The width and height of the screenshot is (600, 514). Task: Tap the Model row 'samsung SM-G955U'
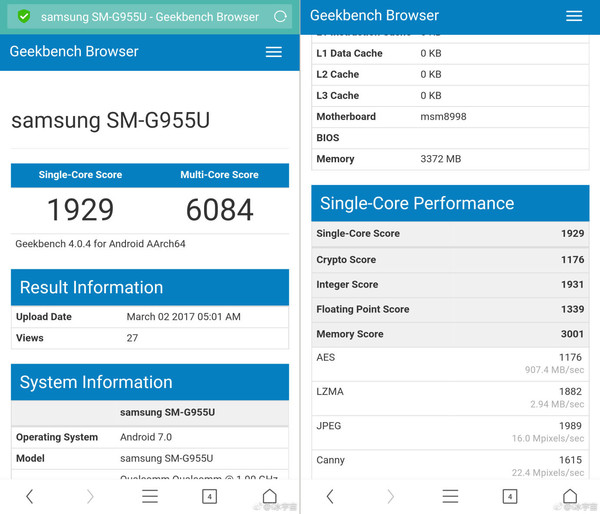(x=150, y=458)
